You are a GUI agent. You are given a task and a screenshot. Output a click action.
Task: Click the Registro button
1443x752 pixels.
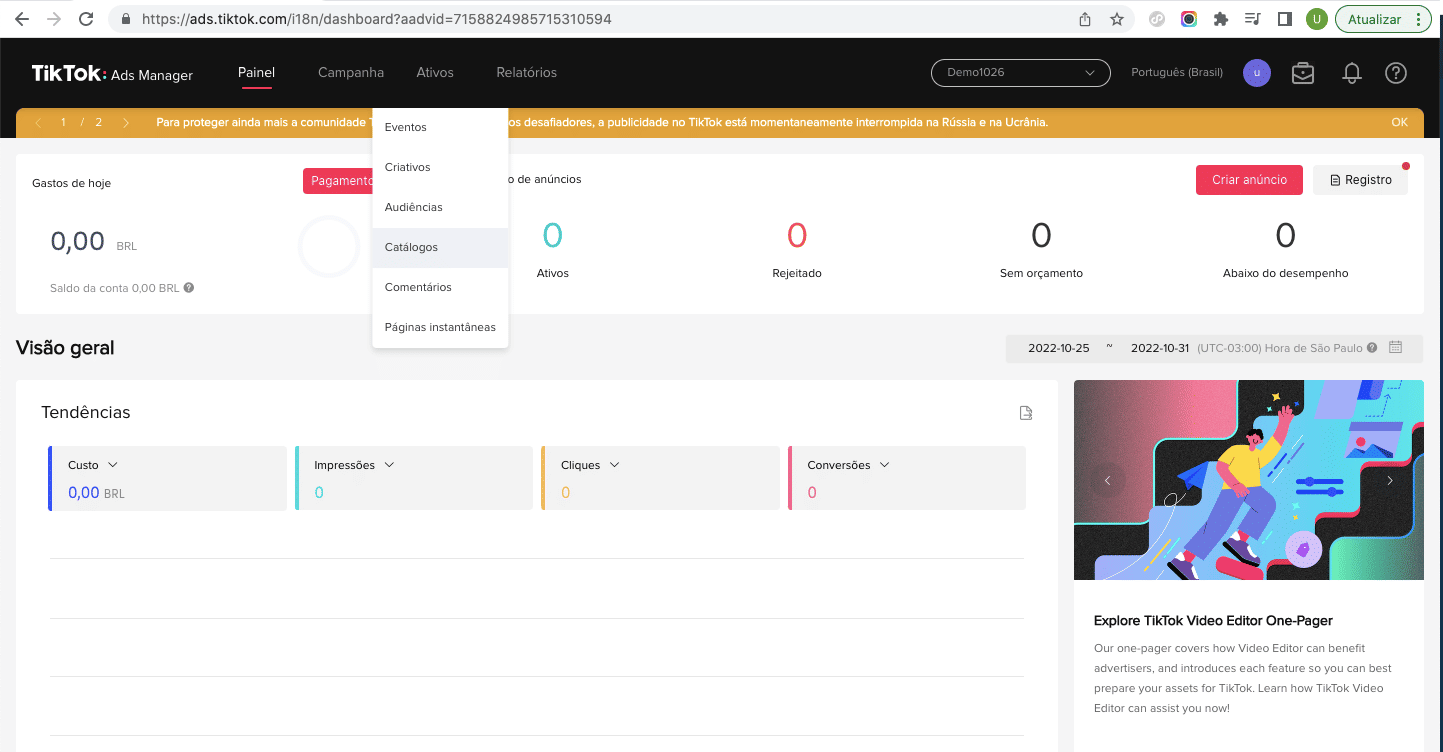tap(1360, 180)
